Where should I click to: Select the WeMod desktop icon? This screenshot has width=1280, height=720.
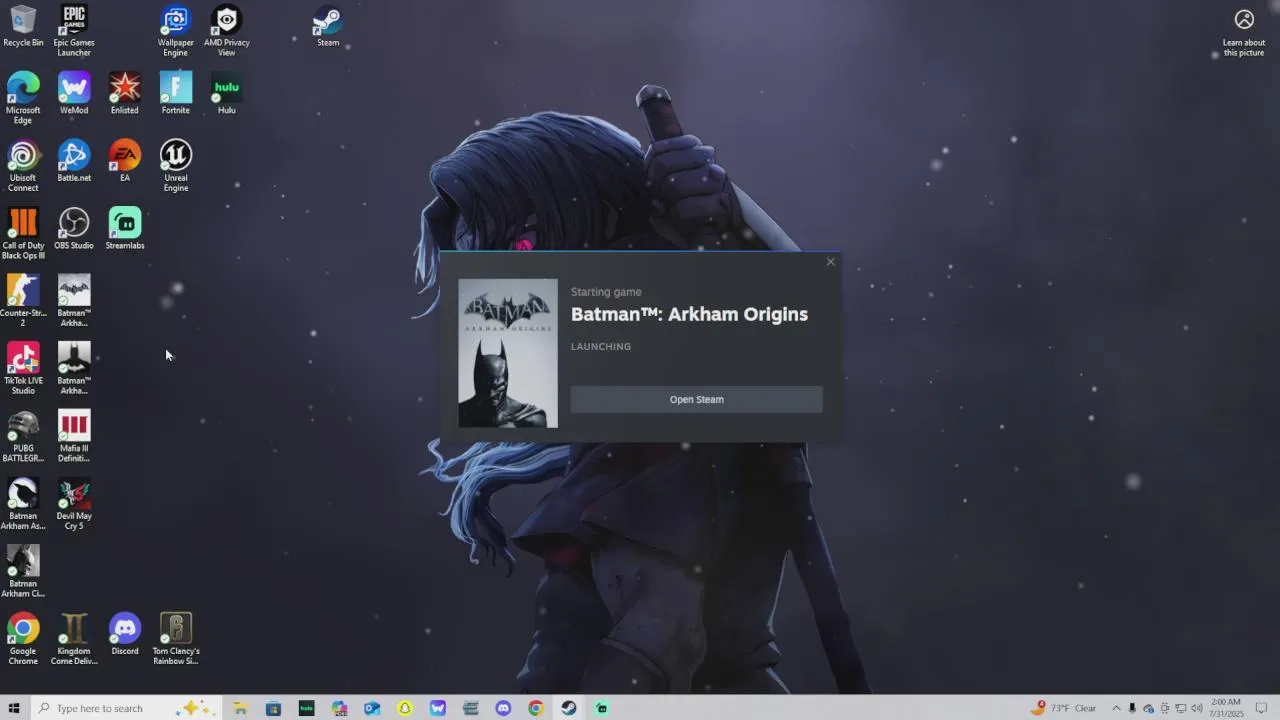click(x=74, y=93)
